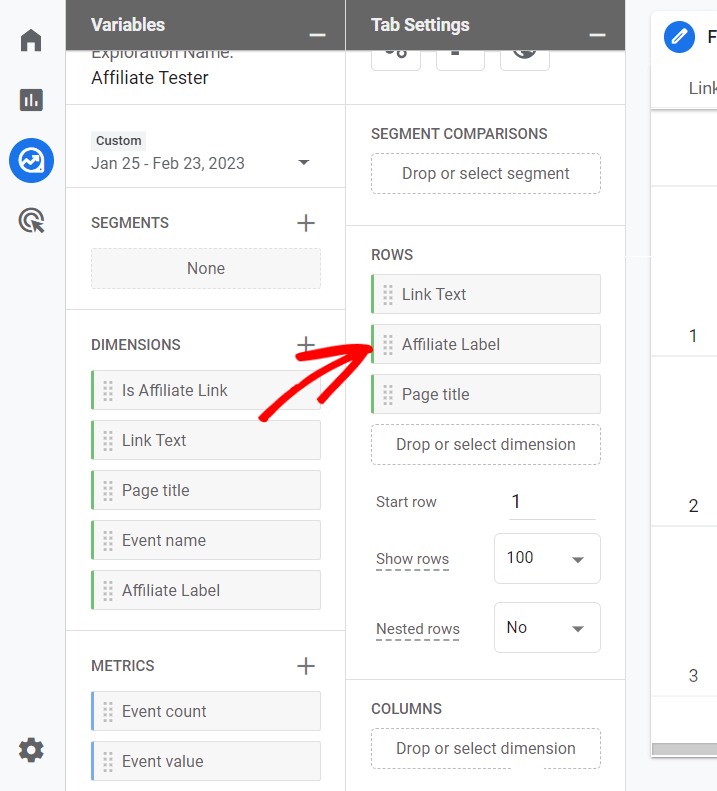Viewport: 717px width, 791px height.
Task: Open the Admin gear icon
Action: 31,750
